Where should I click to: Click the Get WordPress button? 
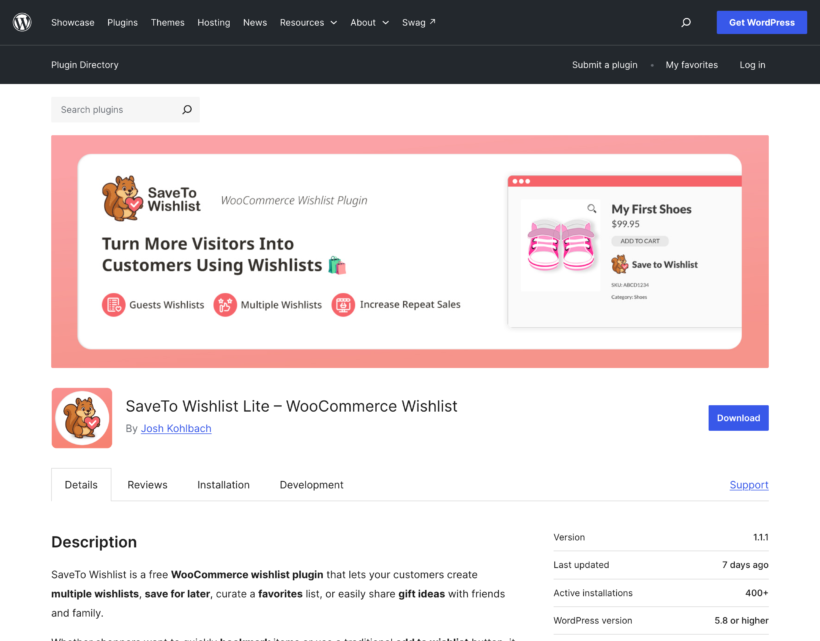coord(761,22)
